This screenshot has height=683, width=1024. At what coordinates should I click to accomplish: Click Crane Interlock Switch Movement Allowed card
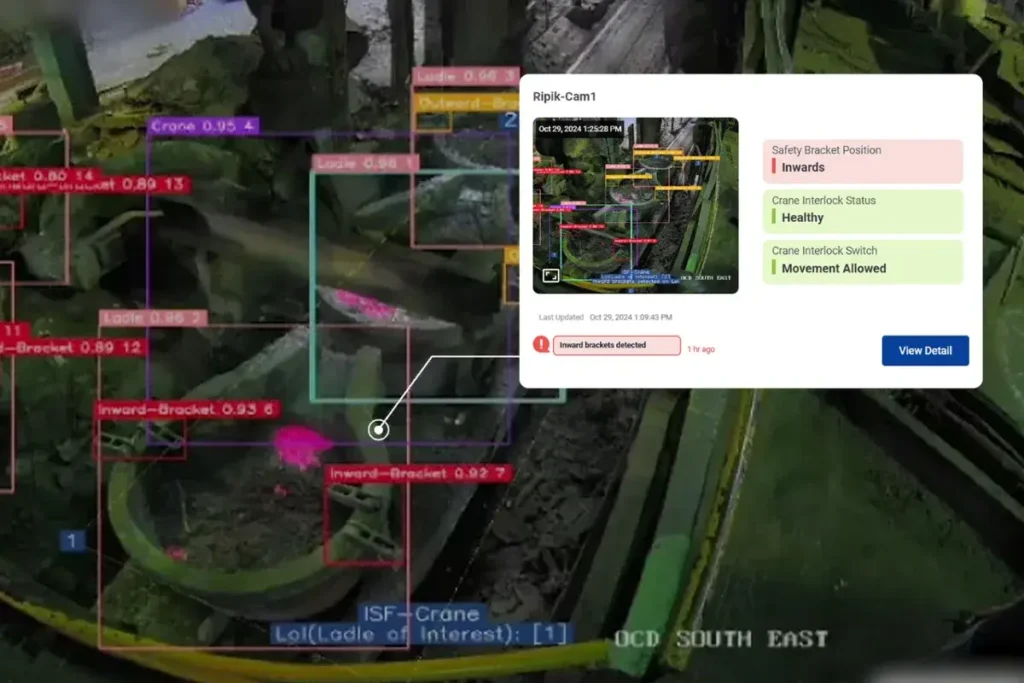coord(862,260)
